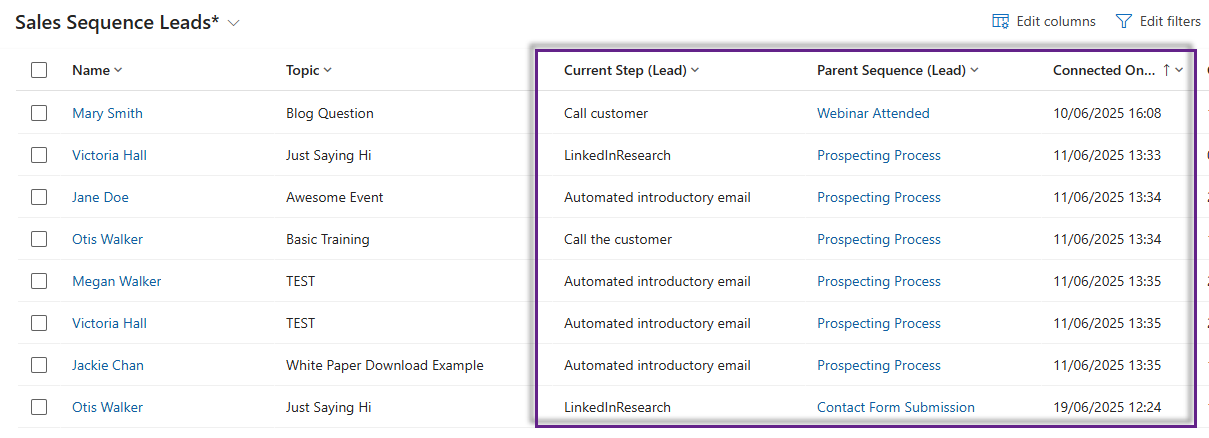This screenshot has height=438, width=1209.
Task: Expand the Name column header menu
Action: point(118,70)
